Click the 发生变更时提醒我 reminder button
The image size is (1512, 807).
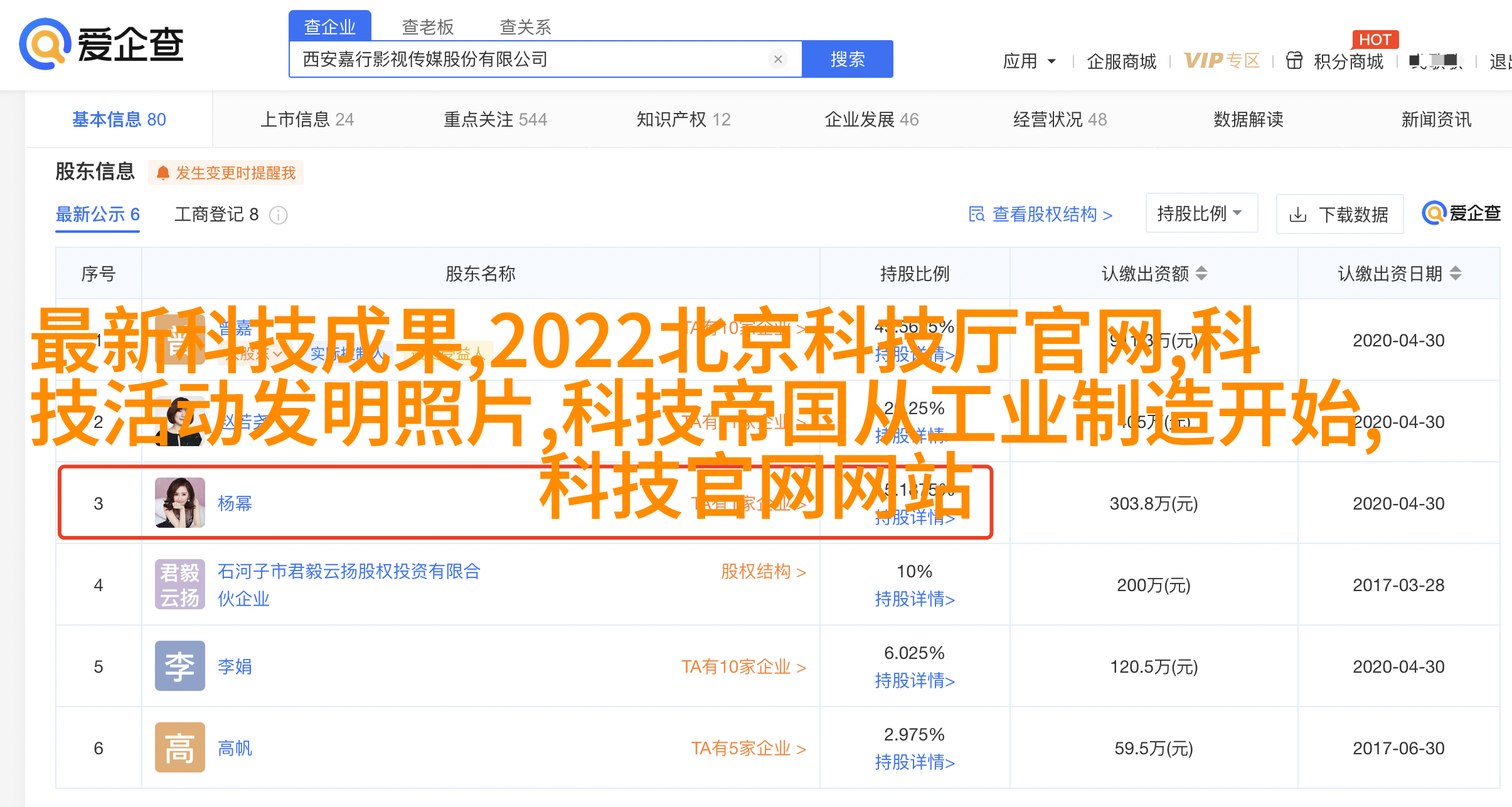pyautogui.click(x=226, y=173)
